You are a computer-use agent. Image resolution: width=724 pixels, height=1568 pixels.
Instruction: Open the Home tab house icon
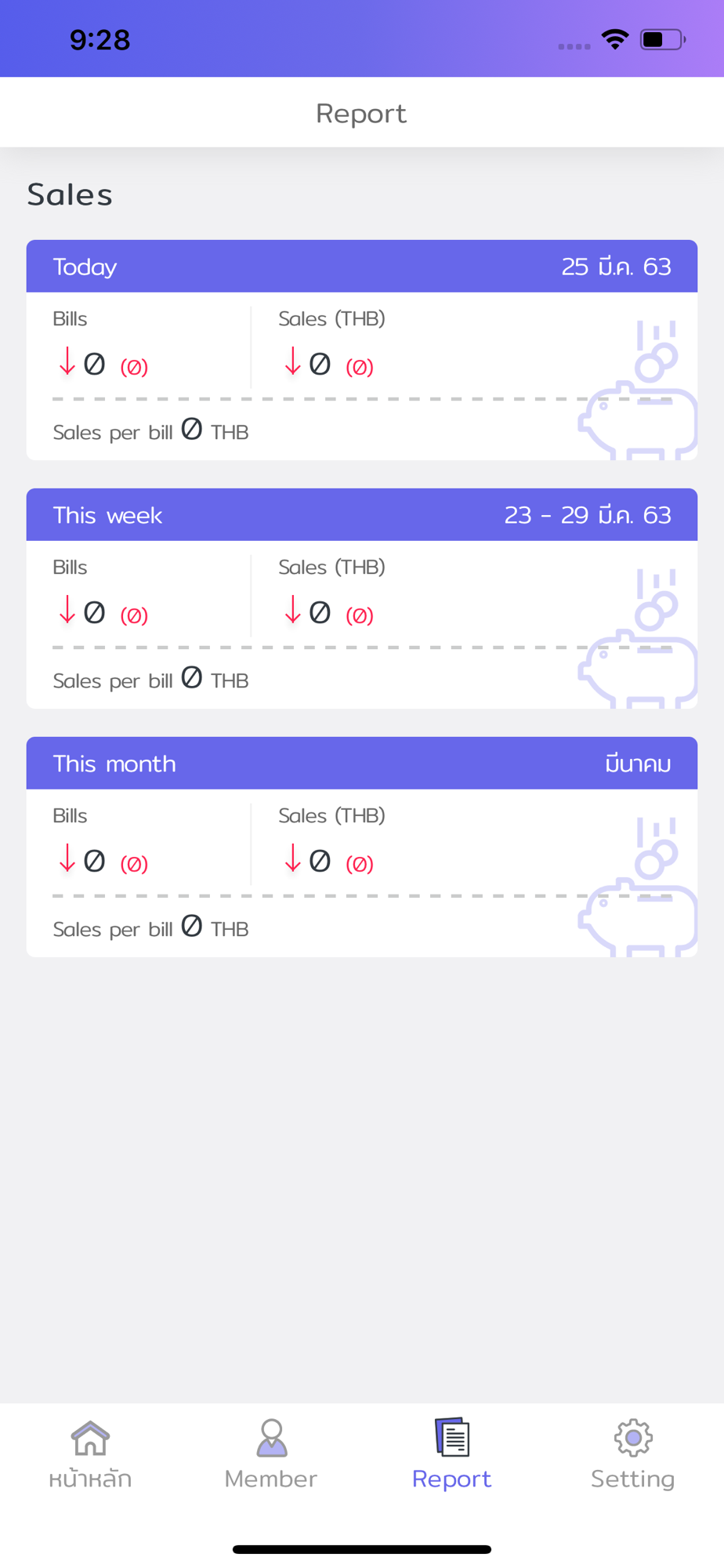click(90, 1437)
